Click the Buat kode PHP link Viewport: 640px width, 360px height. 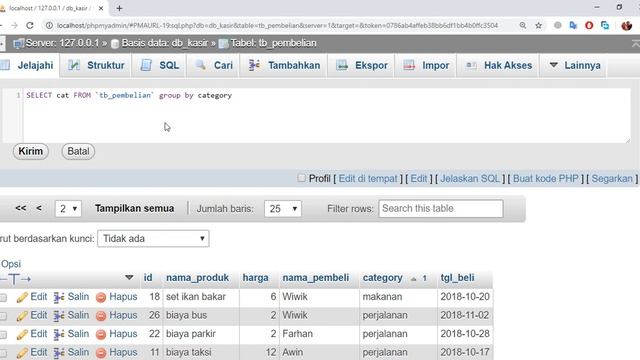(x=545, y=179)
